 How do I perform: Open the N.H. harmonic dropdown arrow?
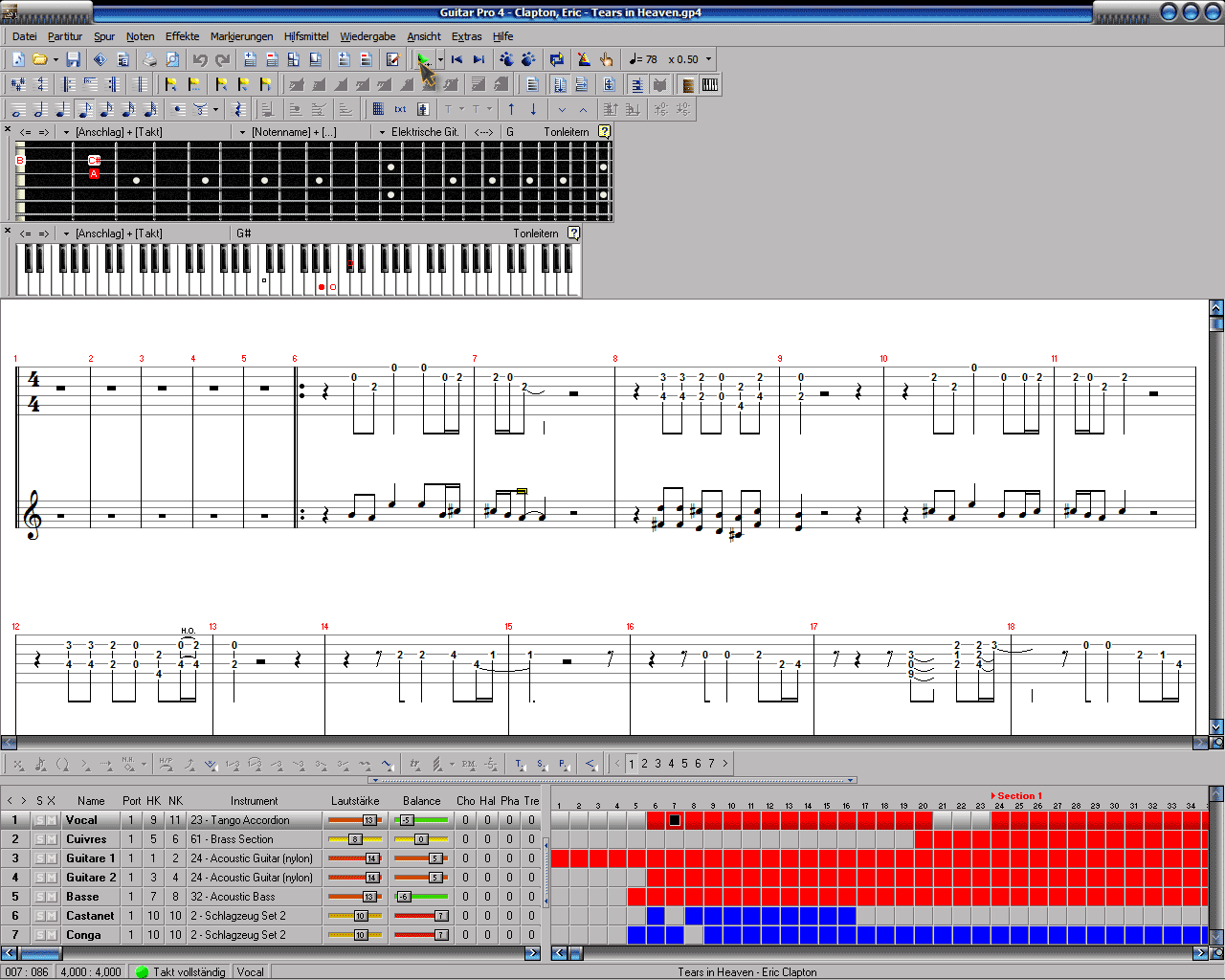pyautogui.click(x=144, y=764)
